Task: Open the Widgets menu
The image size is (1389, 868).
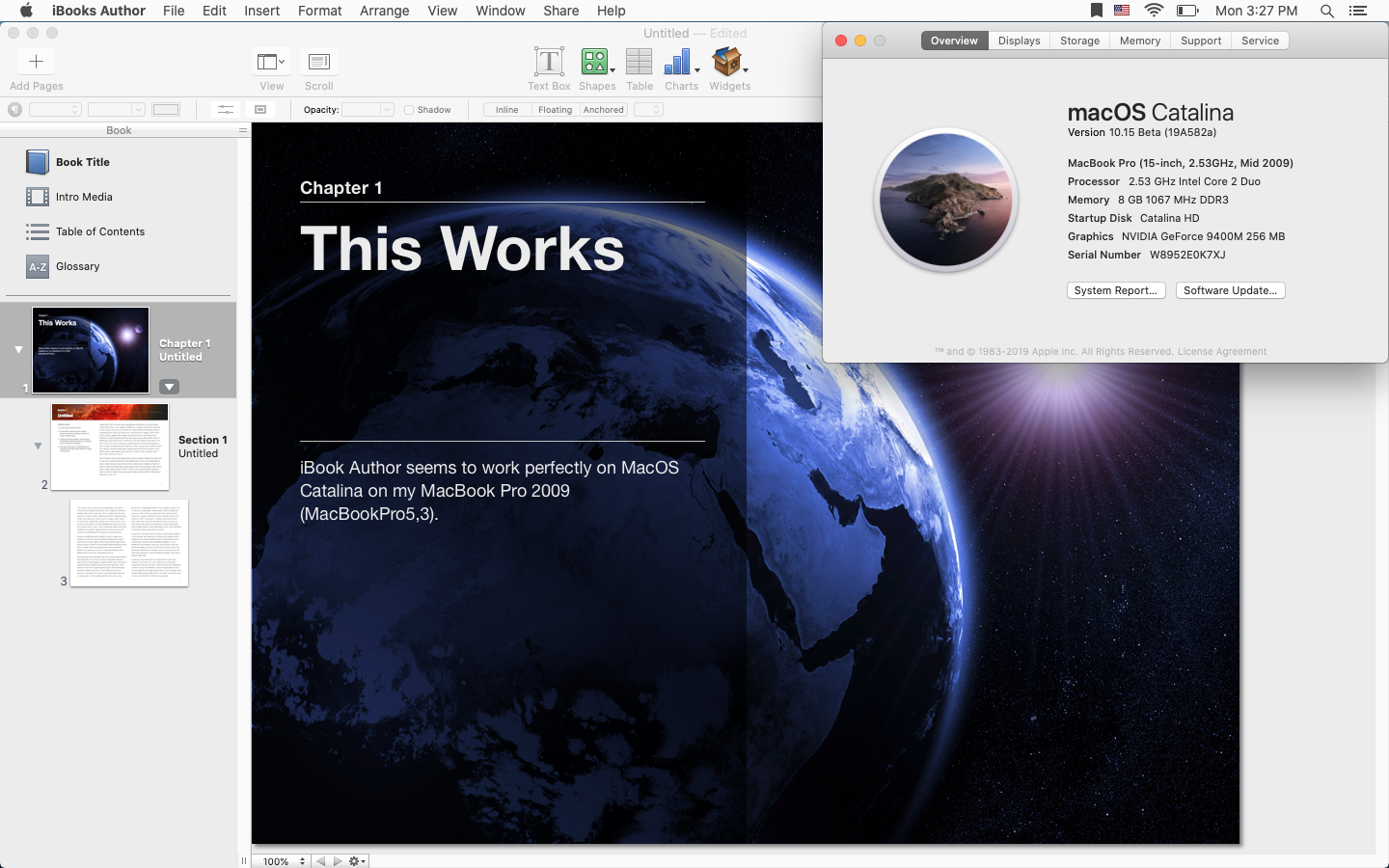Action: pyautogui.click(x=729, y=62)
